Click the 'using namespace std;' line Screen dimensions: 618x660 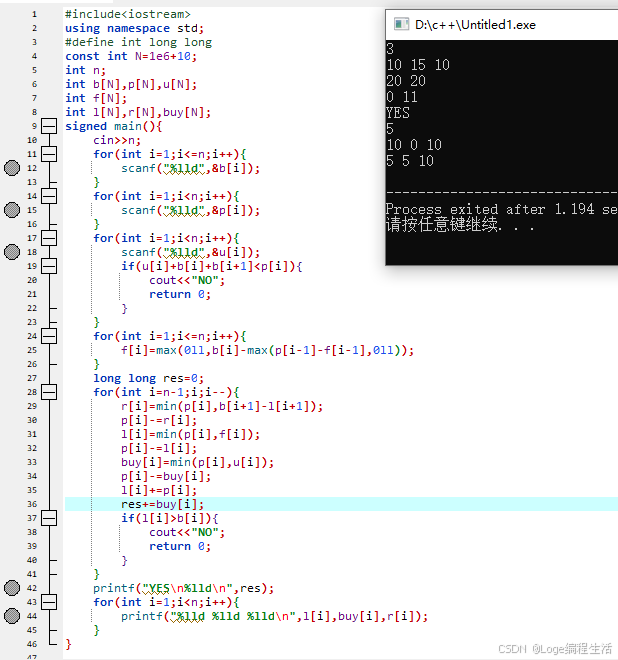[134, 28]
